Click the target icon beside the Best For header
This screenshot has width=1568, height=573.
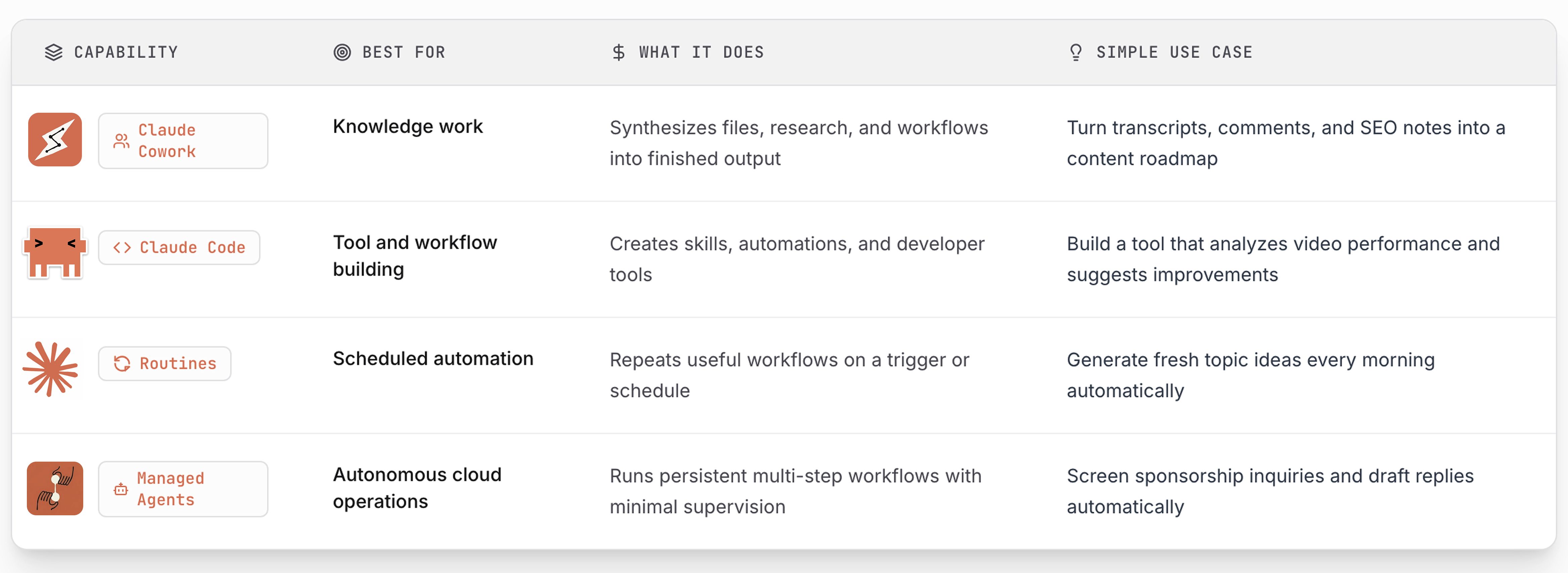(x=342, y=52)
